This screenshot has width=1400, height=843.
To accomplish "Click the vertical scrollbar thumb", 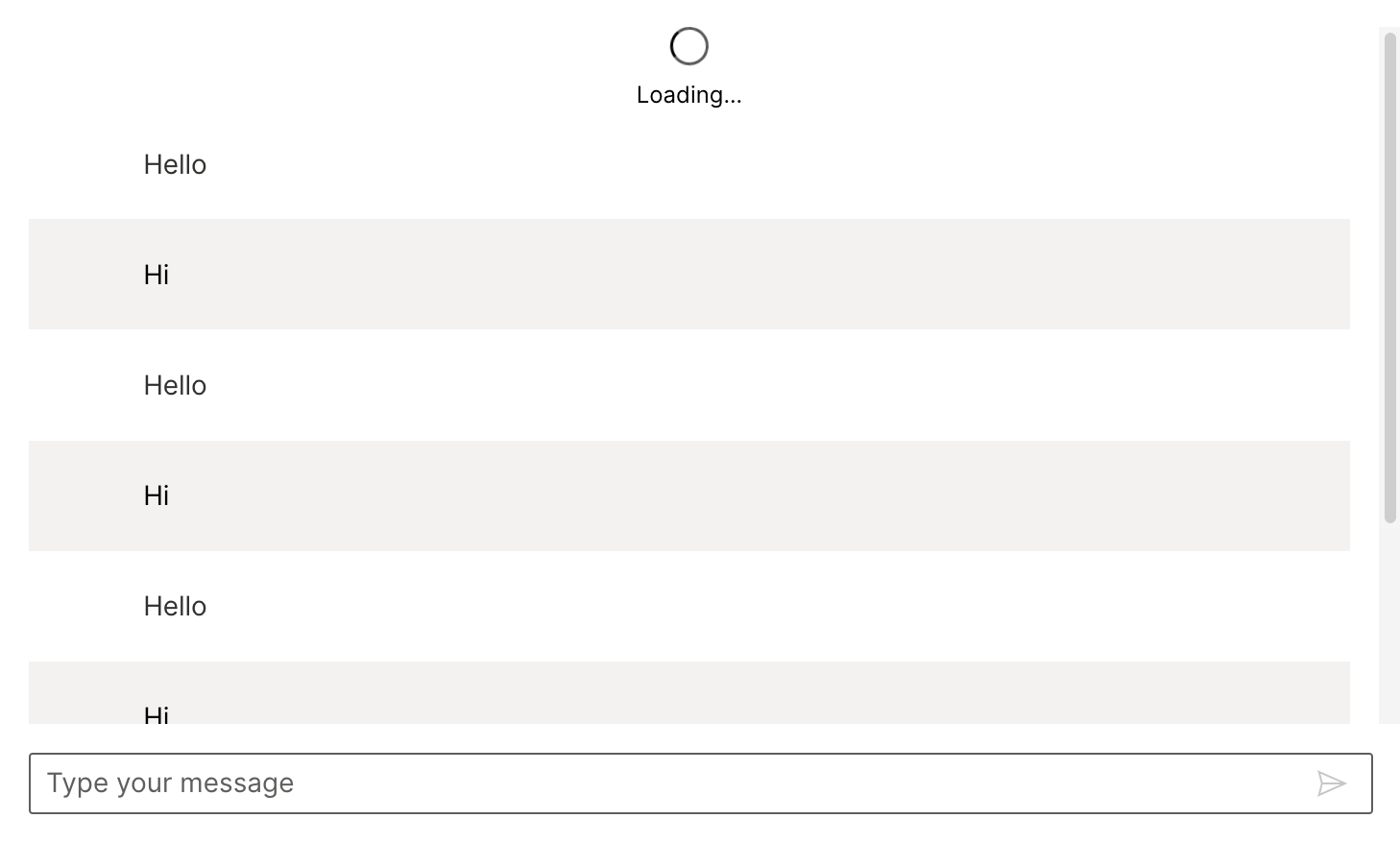I will (1389, 278).
